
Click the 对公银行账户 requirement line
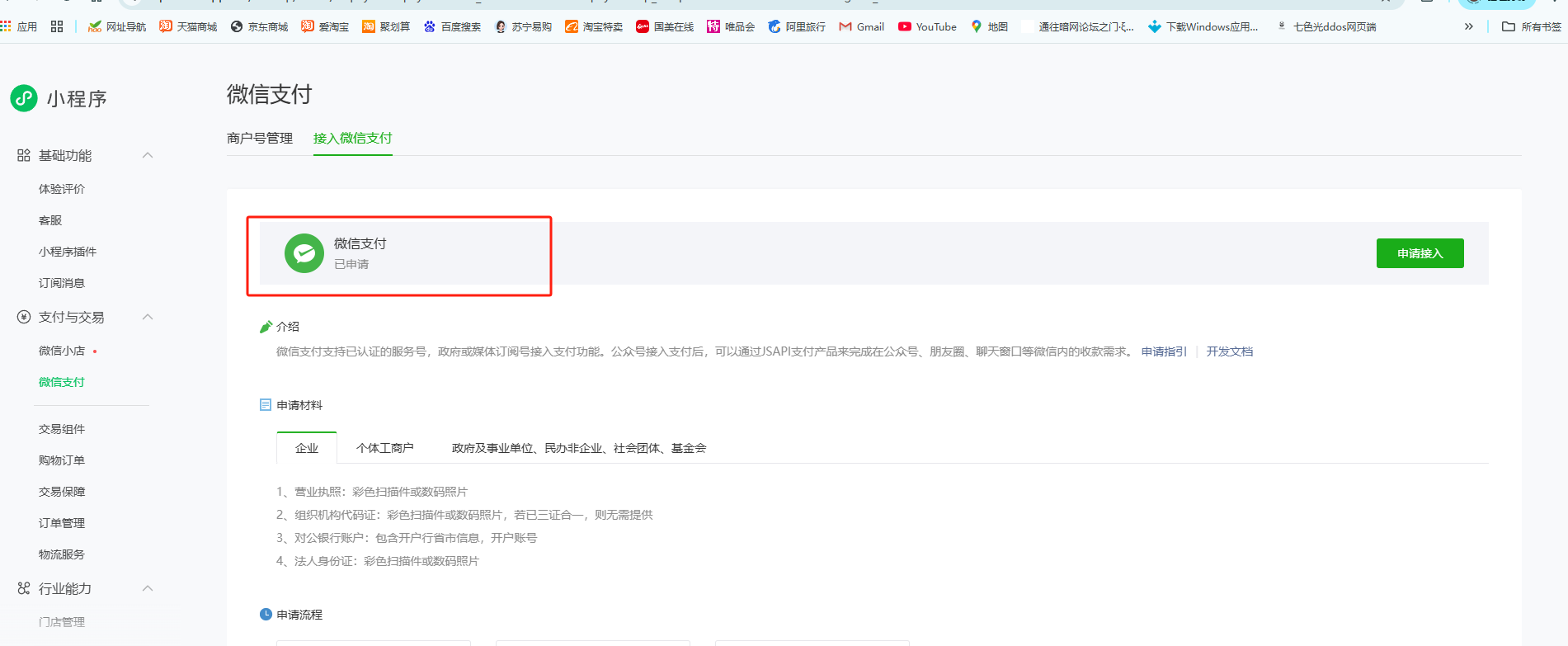click(x=407, y=538)
